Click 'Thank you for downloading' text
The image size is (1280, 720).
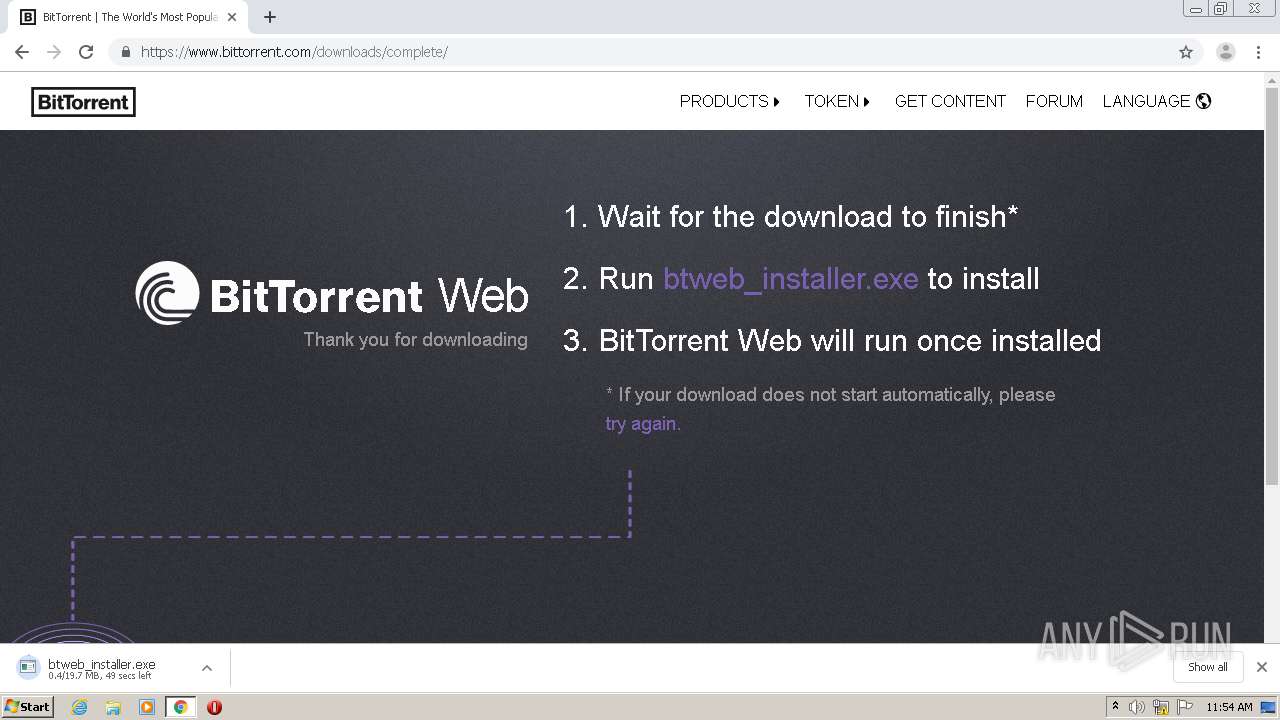[x=416, y=340]
